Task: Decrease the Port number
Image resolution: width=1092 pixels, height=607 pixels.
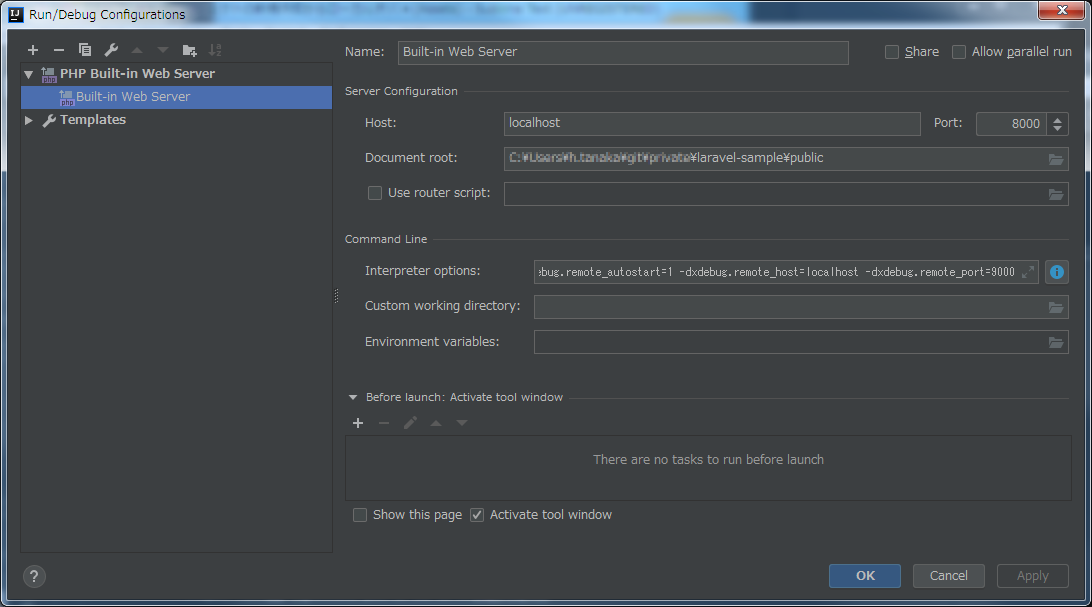Action: pyautogui.click(x=1057, y=129)
